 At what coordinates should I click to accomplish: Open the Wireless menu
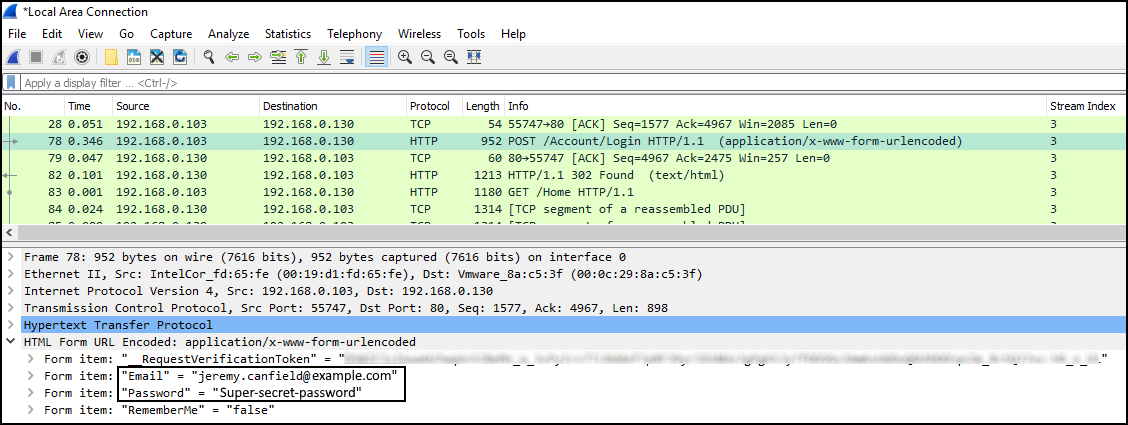pyautogui.click(x=420, y=34)
